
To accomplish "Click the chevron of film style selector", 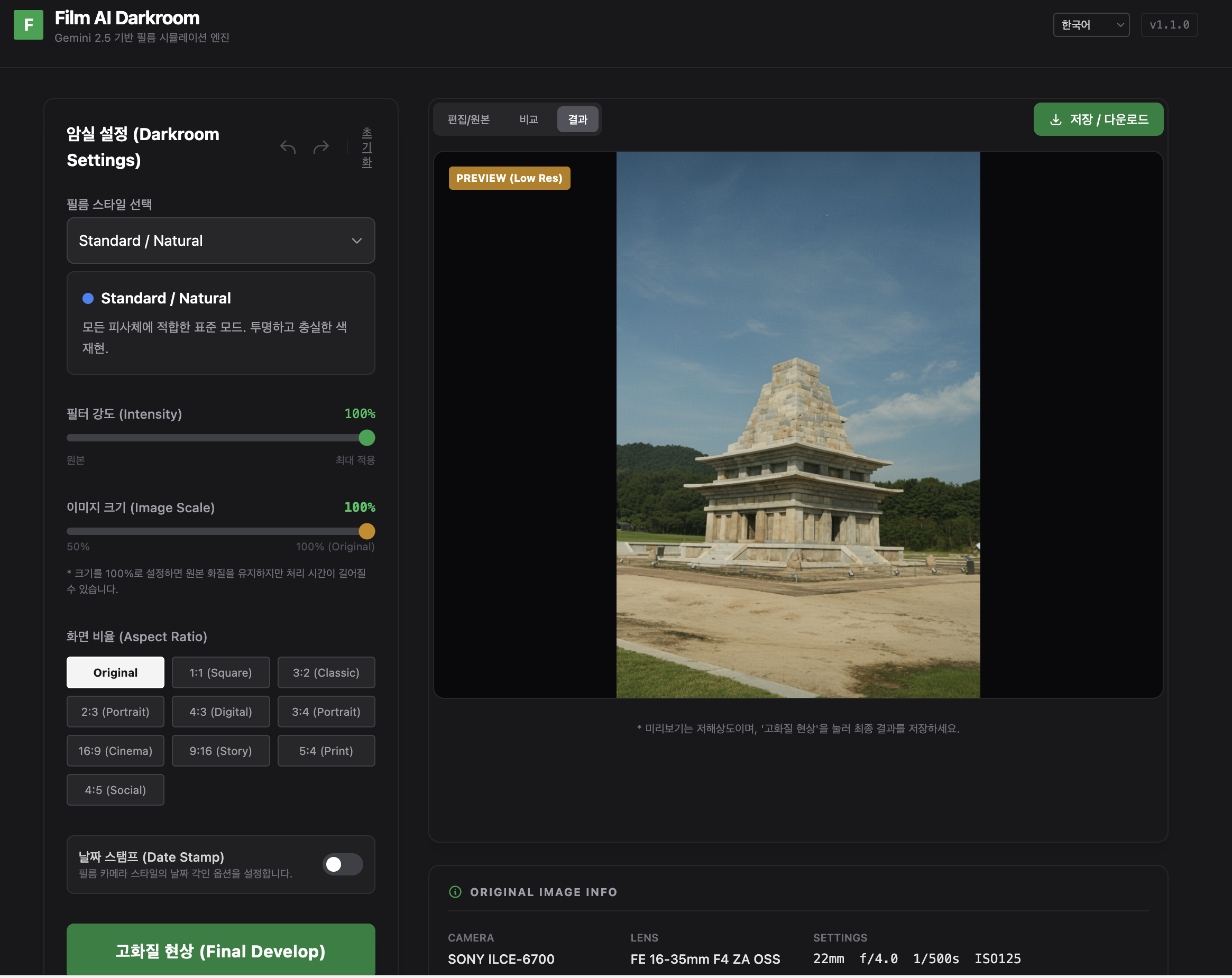I will tap(357, 241).
